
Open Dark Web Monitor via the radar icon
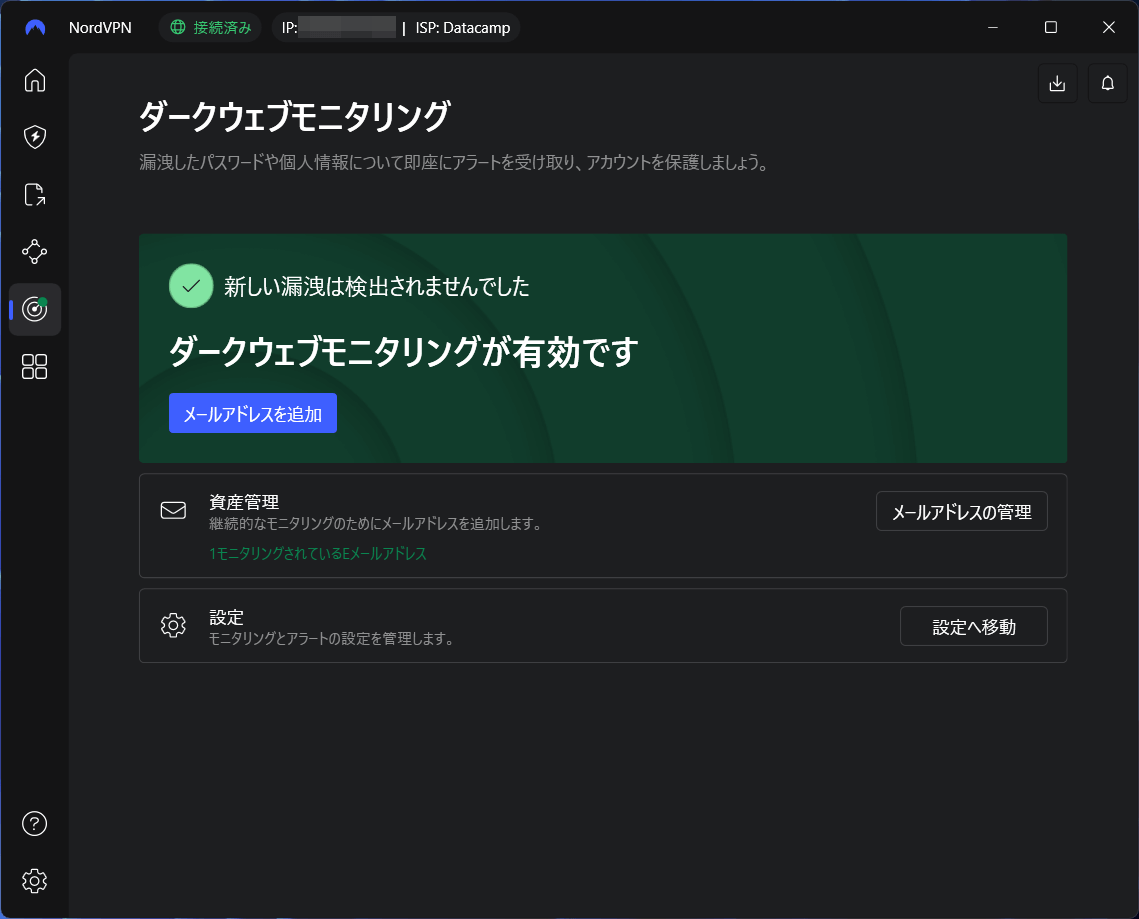34,309
